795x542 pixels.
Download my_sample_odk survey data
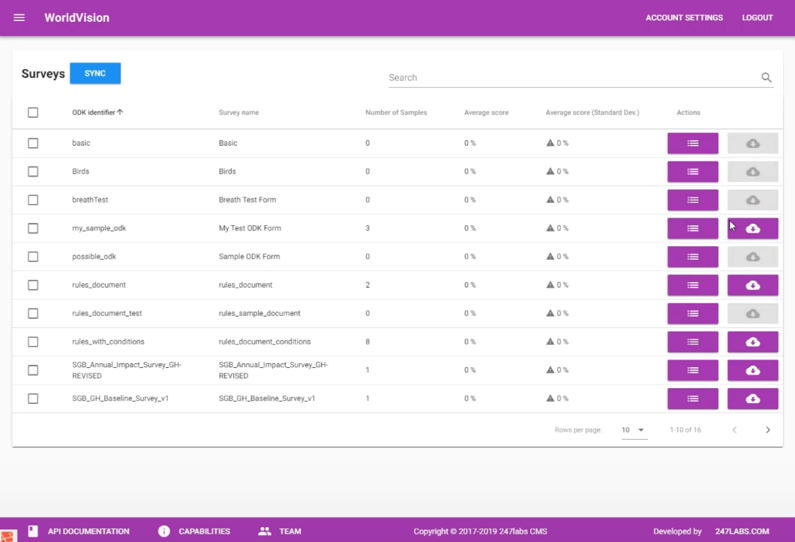pos(752,229)
